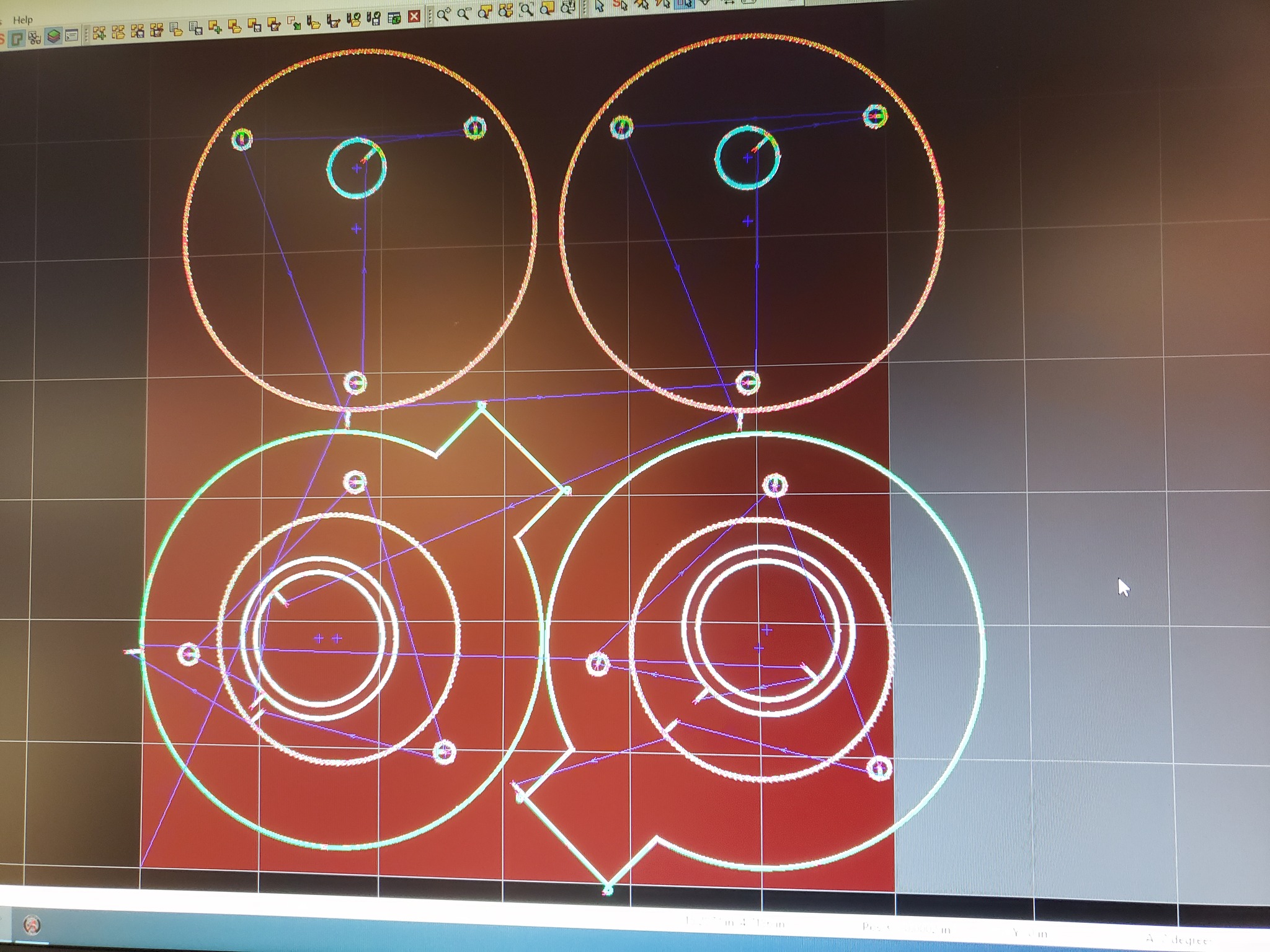Click the save document list icon
The width and height of the screenshot is (1270, 952).
(x=195, y=28)
